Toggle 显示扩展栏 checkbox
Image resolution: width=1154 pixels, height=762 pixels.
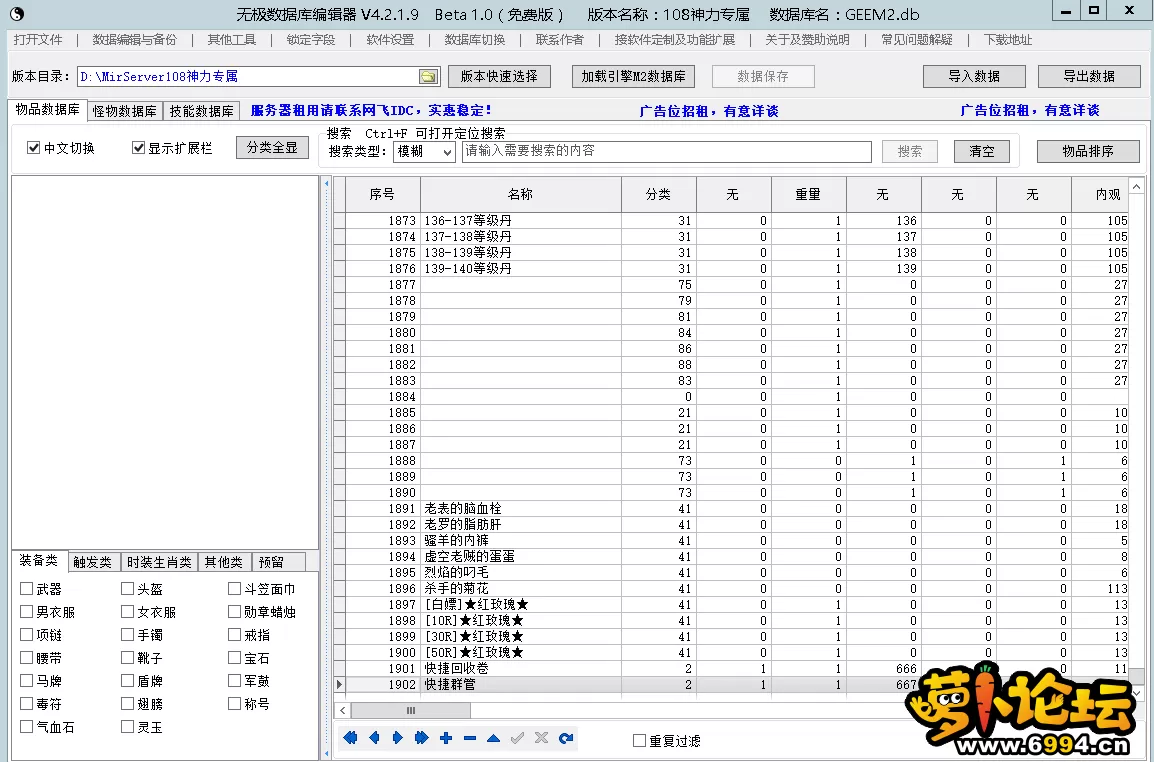coord(138,147)
